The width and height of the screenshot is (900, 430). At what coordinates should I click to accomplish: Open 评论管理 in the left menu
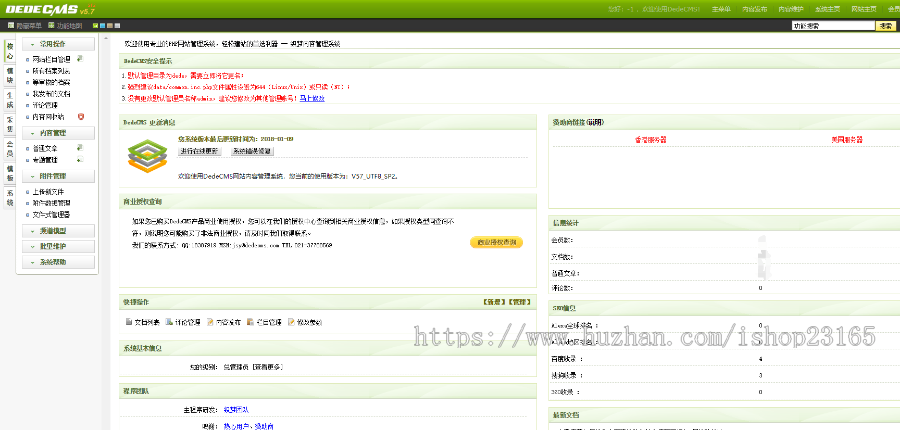coord(45,106)
